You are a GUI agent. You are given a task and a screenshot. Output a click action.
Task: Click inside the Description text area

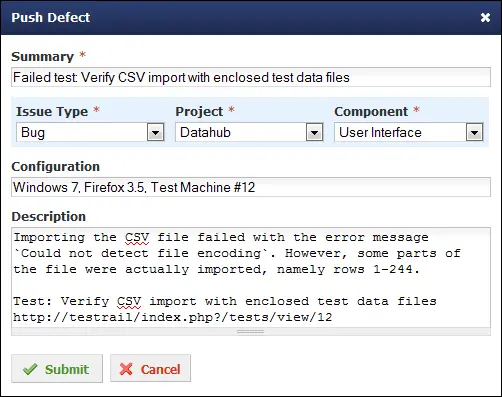(251, 277)
